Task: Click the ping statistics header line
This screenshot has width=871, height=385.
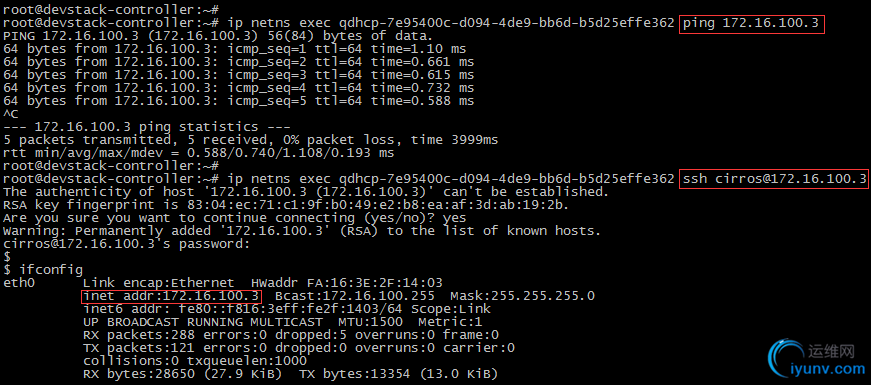Action: click(146, 127)
